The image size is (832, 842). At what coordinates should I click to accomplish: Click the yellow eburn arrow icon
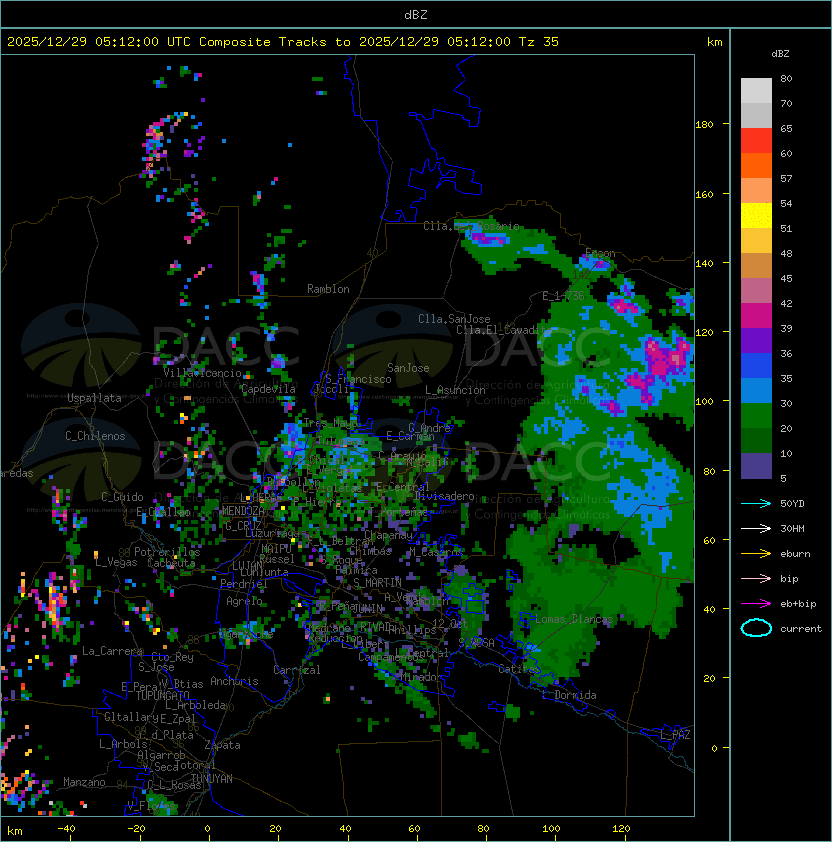point(756,554)
